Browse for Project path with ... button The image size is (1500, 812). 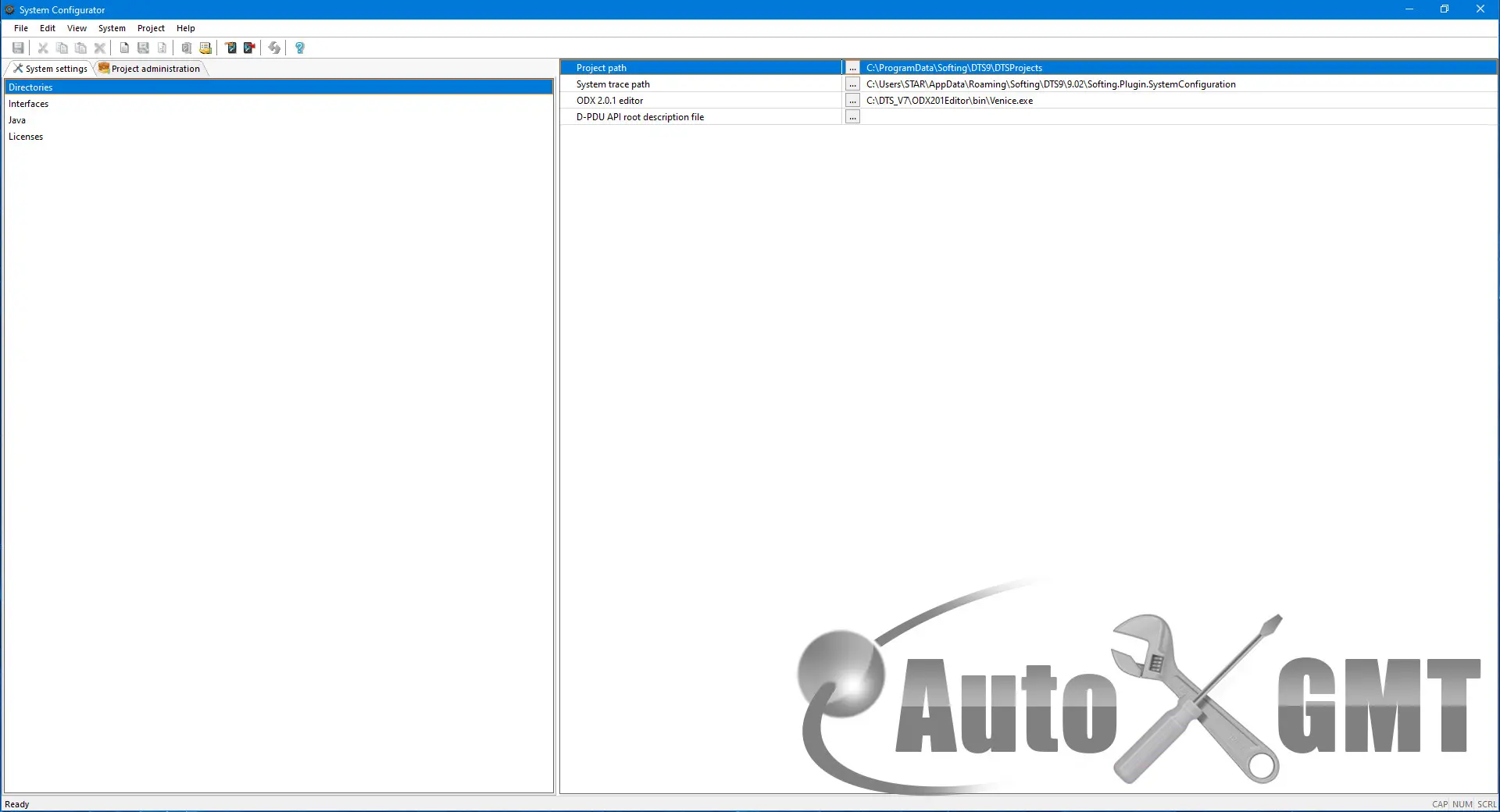(x=852, y=68)
